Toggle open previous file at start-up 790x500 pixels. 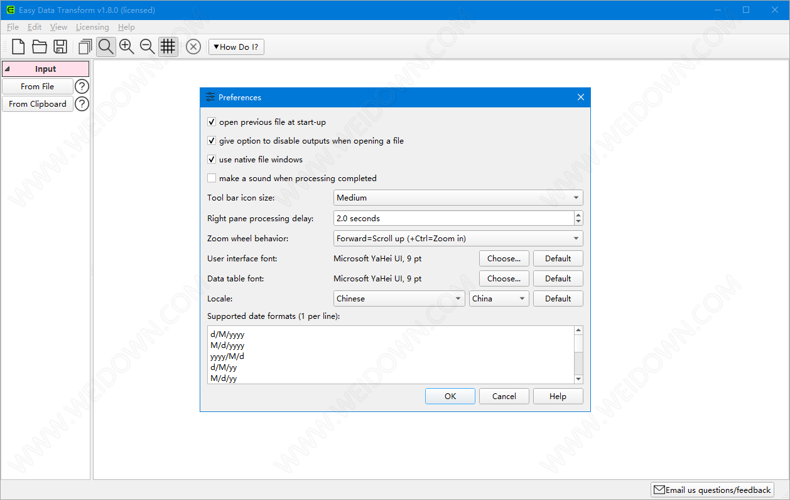point(212,122)
